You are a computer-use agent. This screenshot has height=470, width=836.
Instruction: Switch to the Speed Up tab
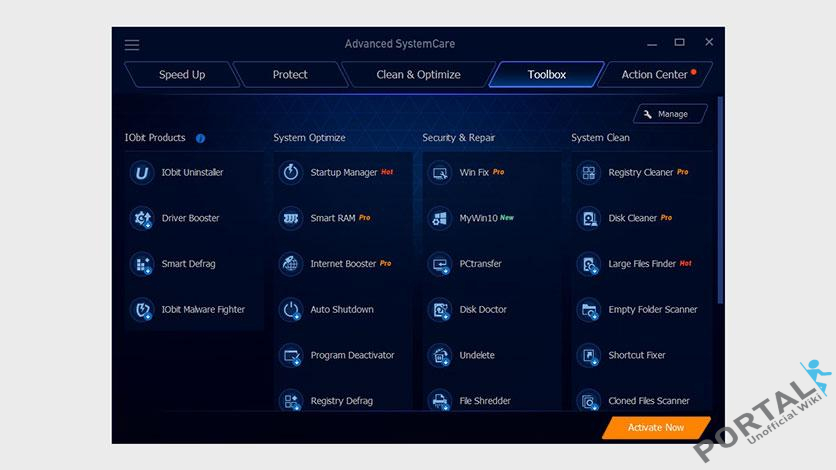click(182, 75)
